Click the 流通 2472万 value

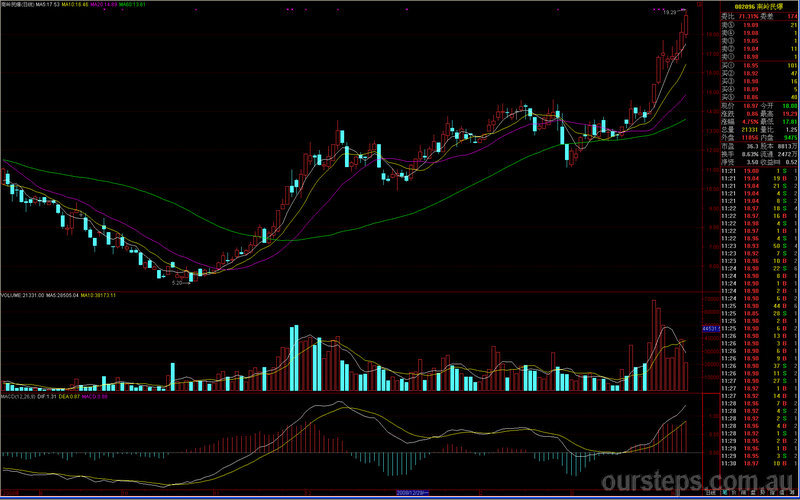tap(788, 154)
